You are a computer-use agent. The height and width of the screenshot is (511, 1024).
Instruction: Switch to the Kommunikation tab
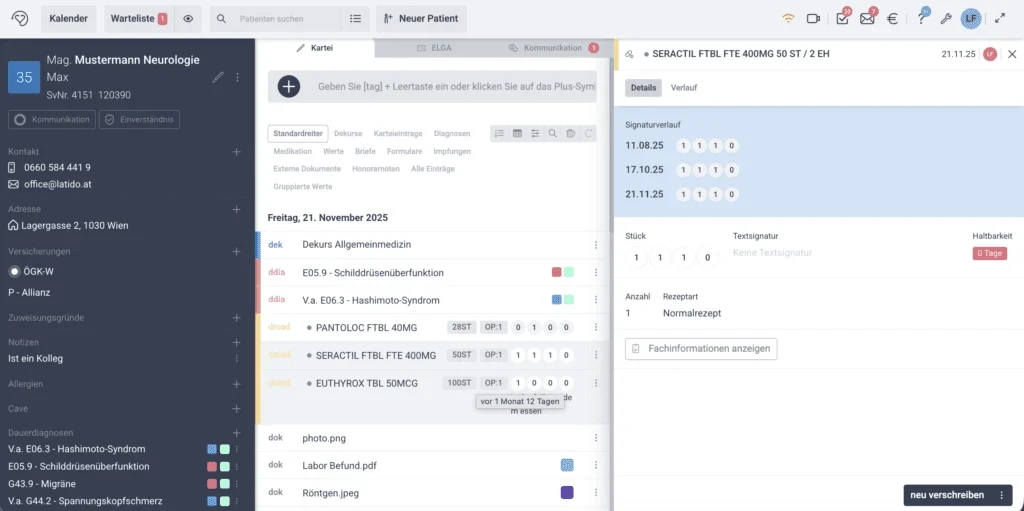pos(553,48)
